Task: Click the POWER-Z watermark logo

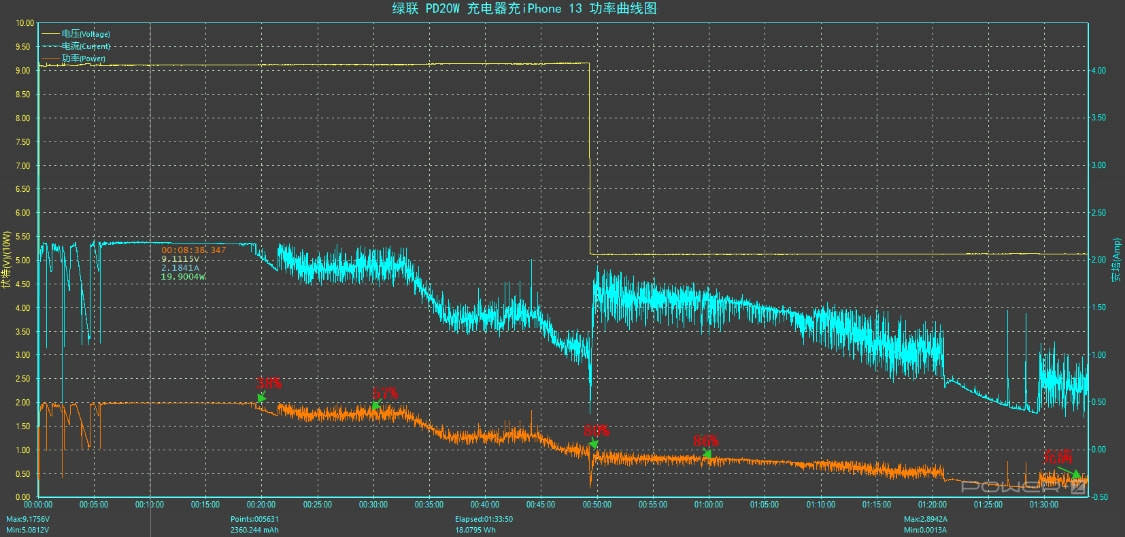Action: 1023,487
